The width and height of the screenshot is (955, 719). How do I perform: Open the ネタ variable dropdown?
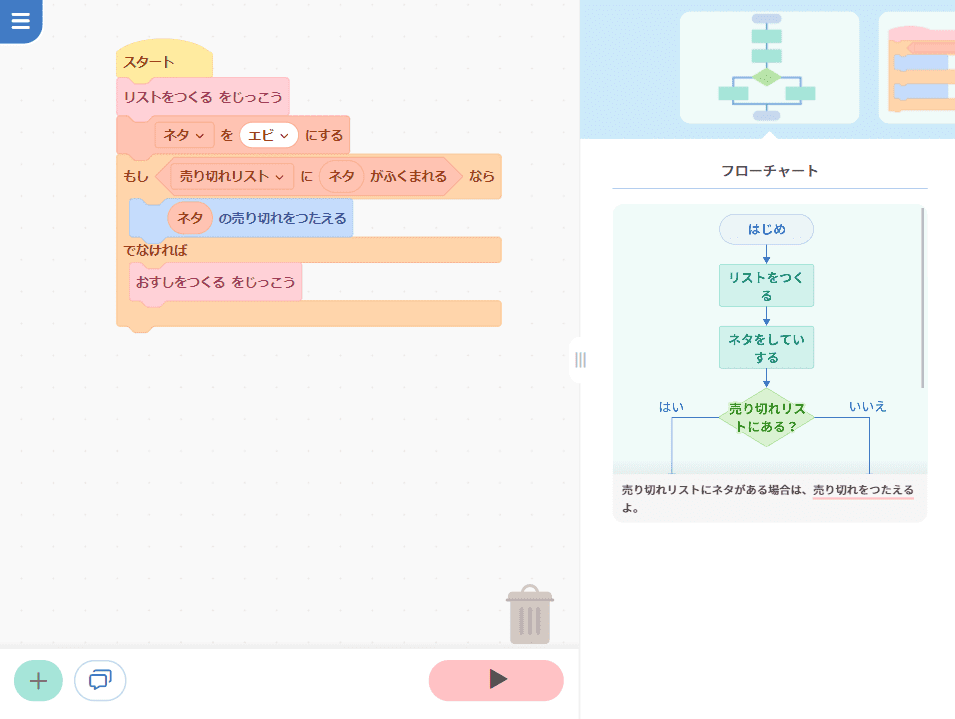point(184,135)
